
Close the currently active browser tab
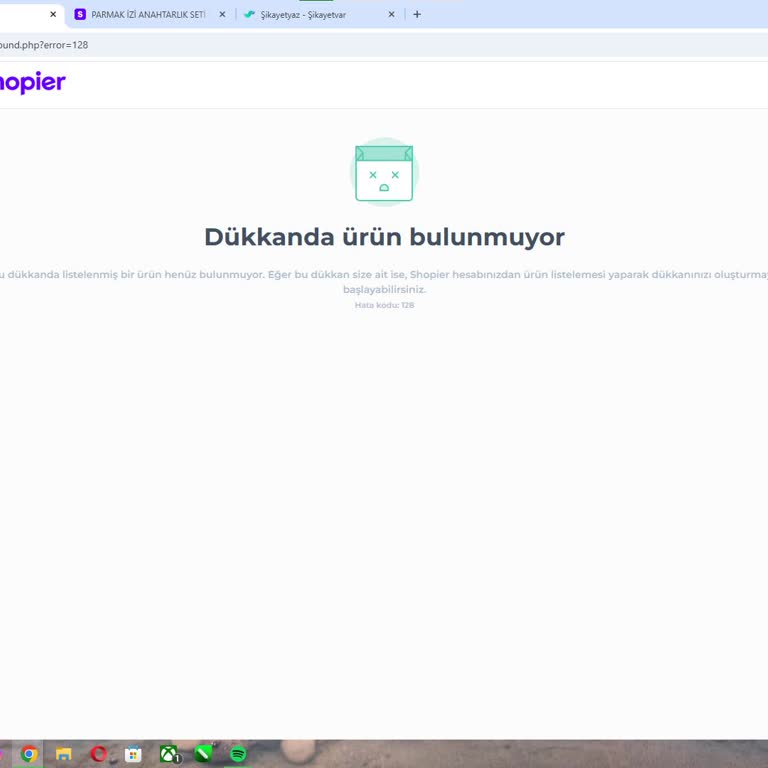tap(53, 15)
